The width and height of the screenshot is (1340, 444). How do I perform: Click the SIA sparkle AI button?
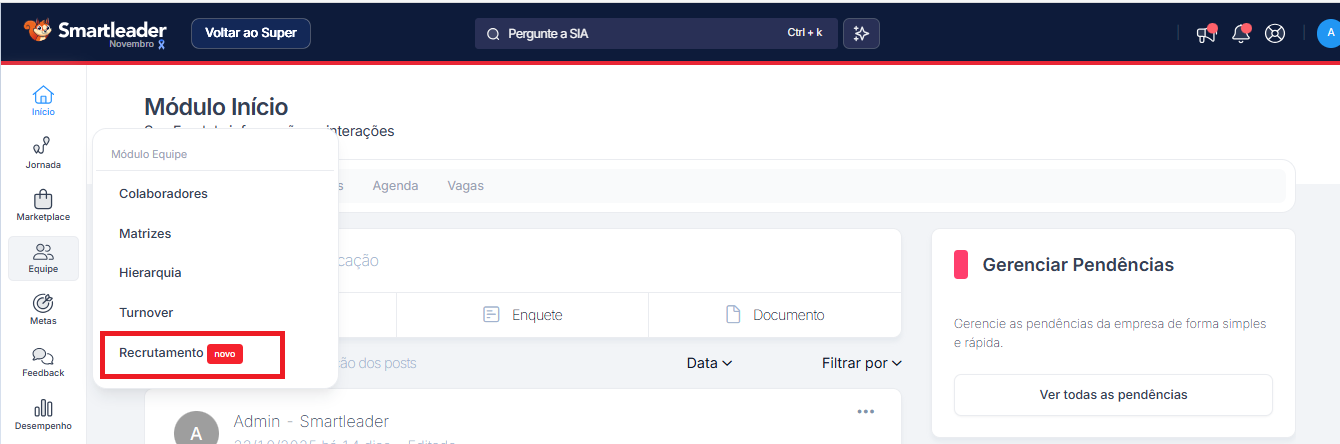click(x=861, y=33)
